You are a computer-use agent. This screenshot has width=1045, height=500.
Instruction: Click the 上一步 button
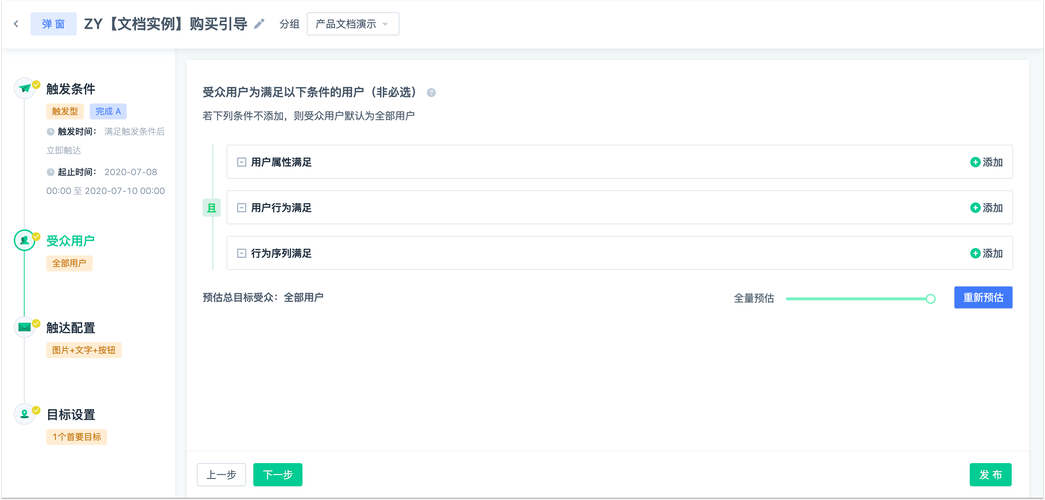[x=221, y=475]
